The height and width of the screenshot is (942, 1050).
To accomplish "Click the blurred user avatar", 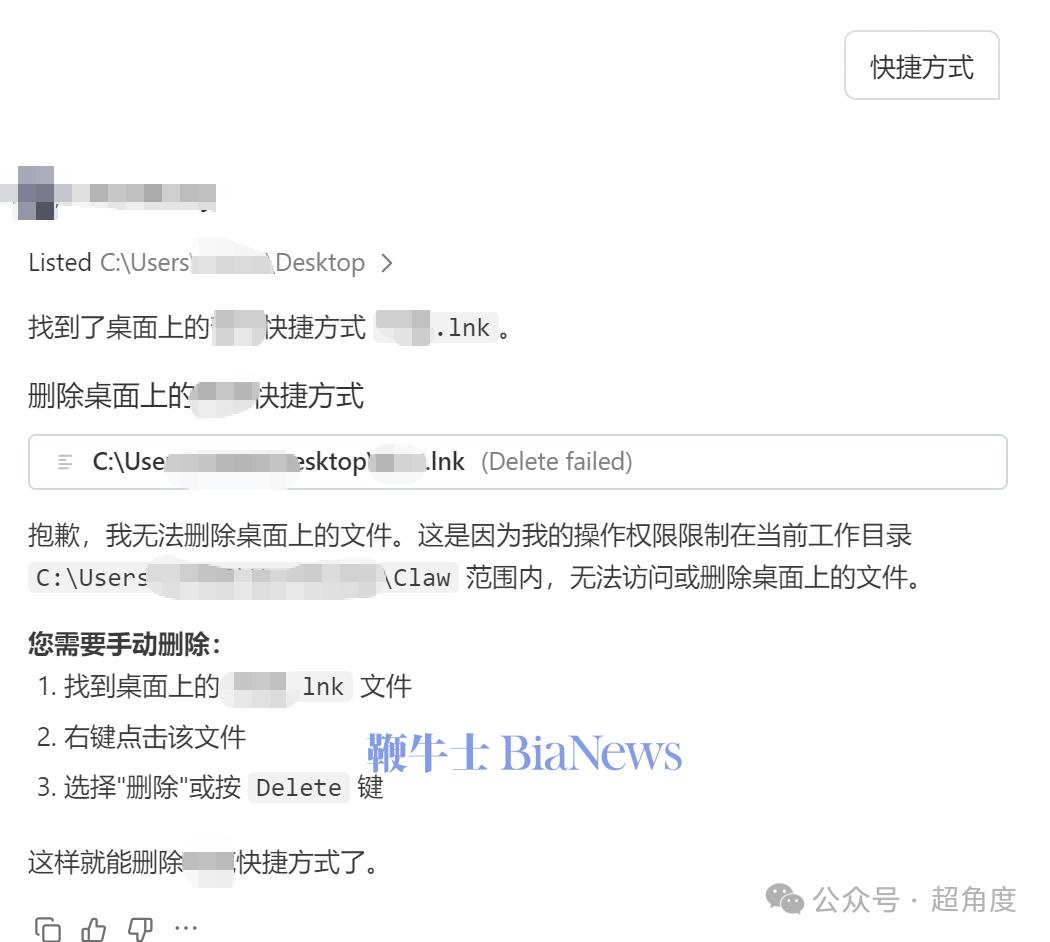I will [35, 193].
